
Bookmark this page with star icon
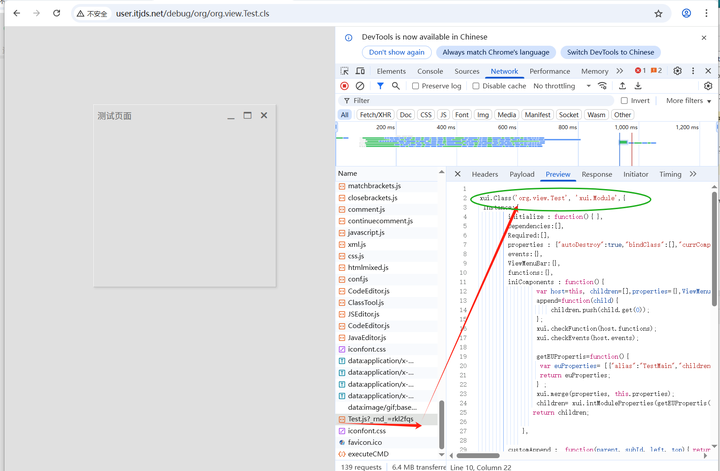click(x=658, y=13)
